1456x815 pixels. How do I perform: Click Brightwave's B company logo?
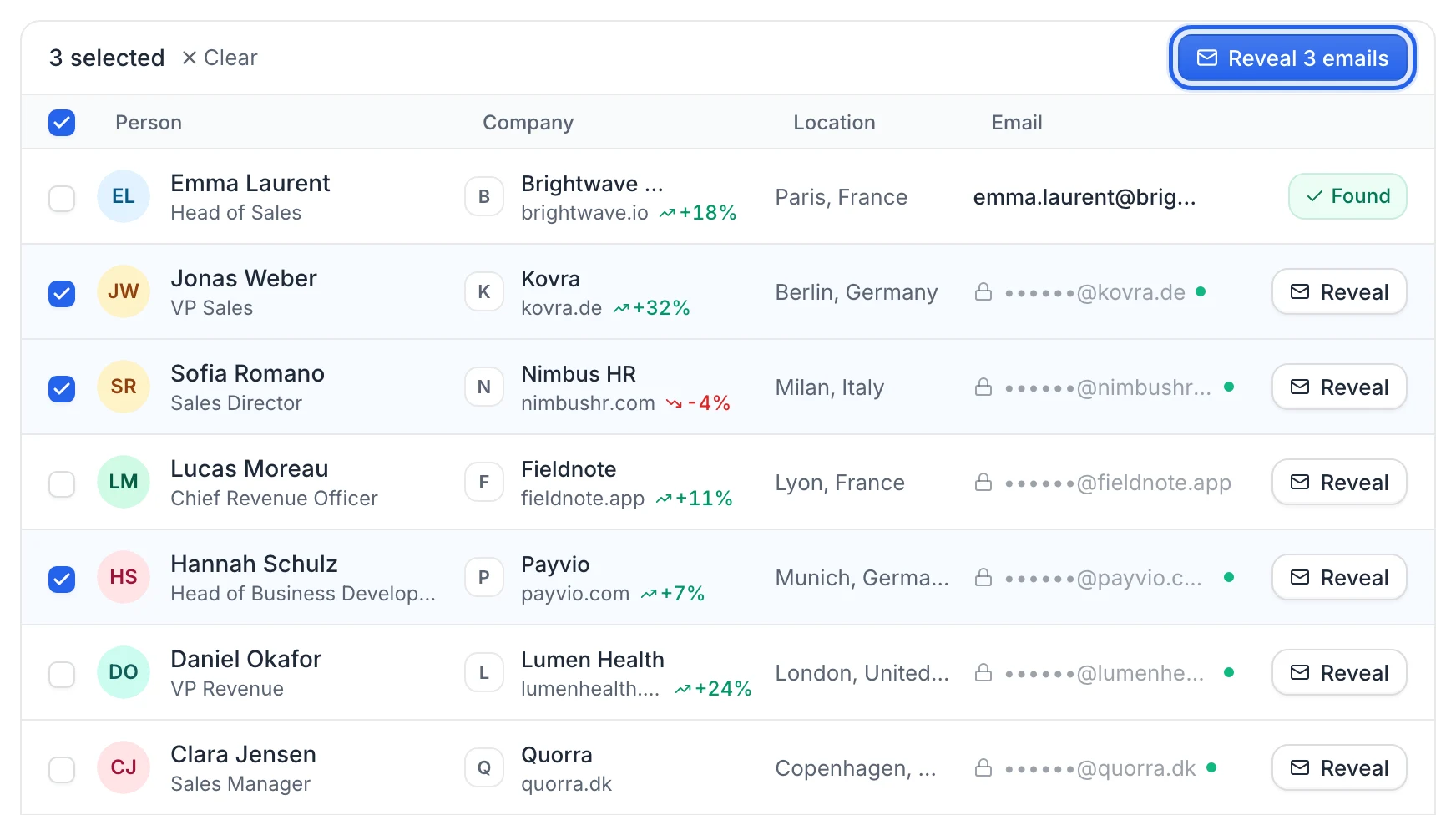click(x=484, y=196)
